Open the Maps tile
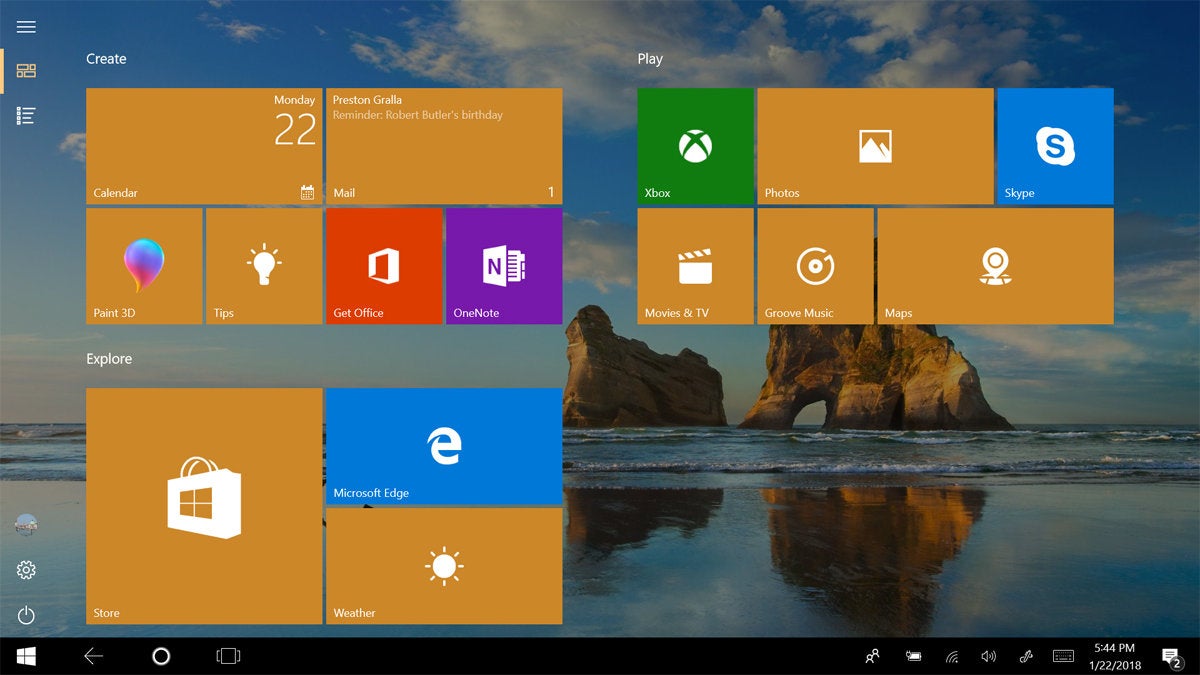The image size is (1200, 675). pos(996,266)
